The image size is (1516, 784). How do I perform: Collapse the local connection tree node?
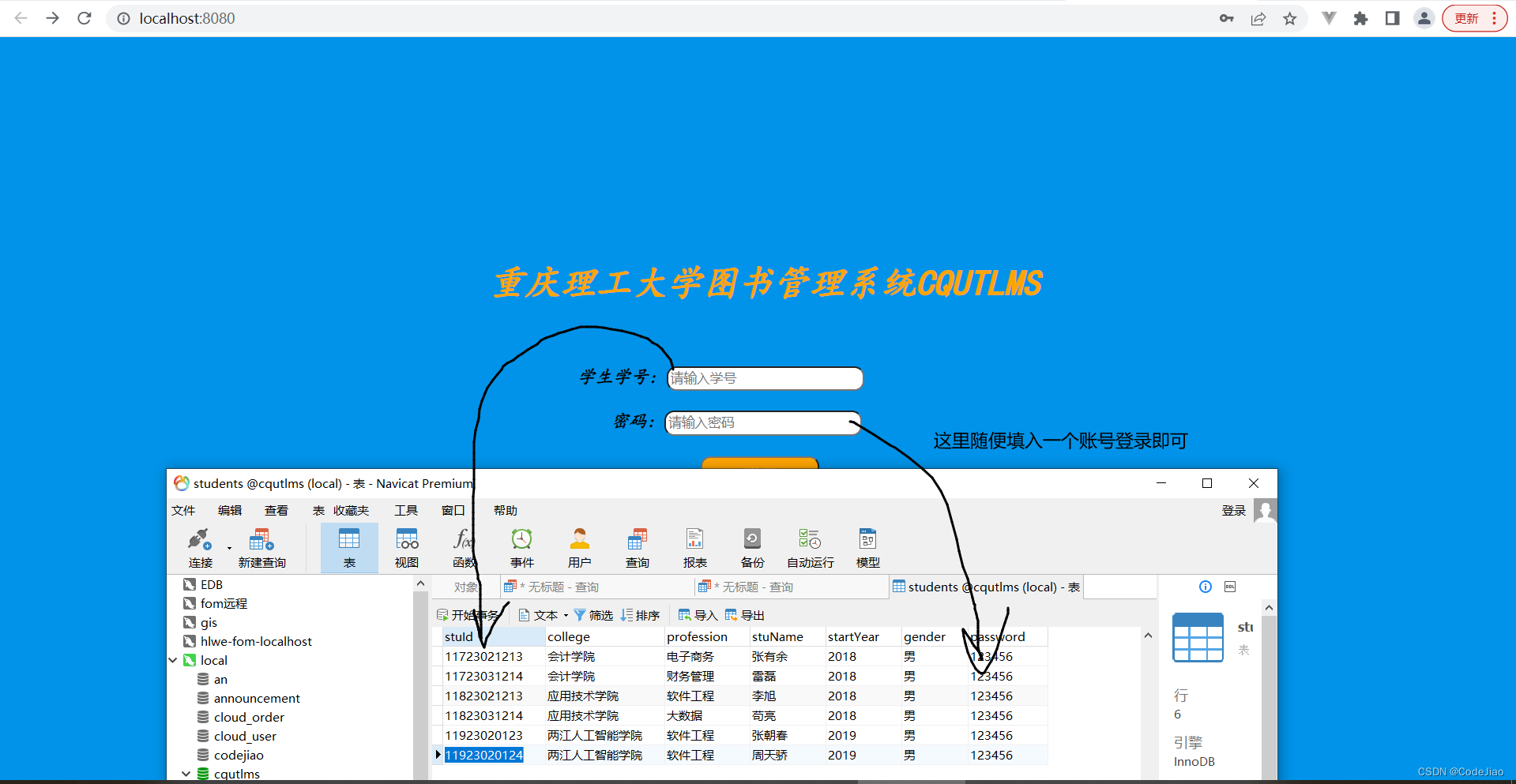click(x=172, y=660)
